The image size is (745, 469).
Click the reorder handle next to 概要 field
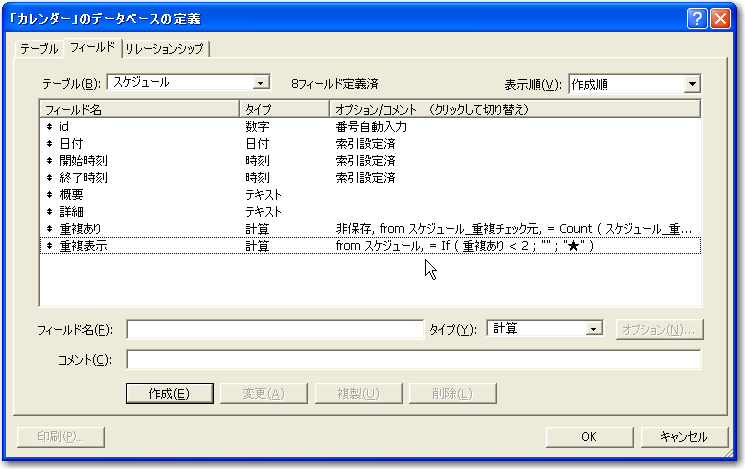click(49, 195)
